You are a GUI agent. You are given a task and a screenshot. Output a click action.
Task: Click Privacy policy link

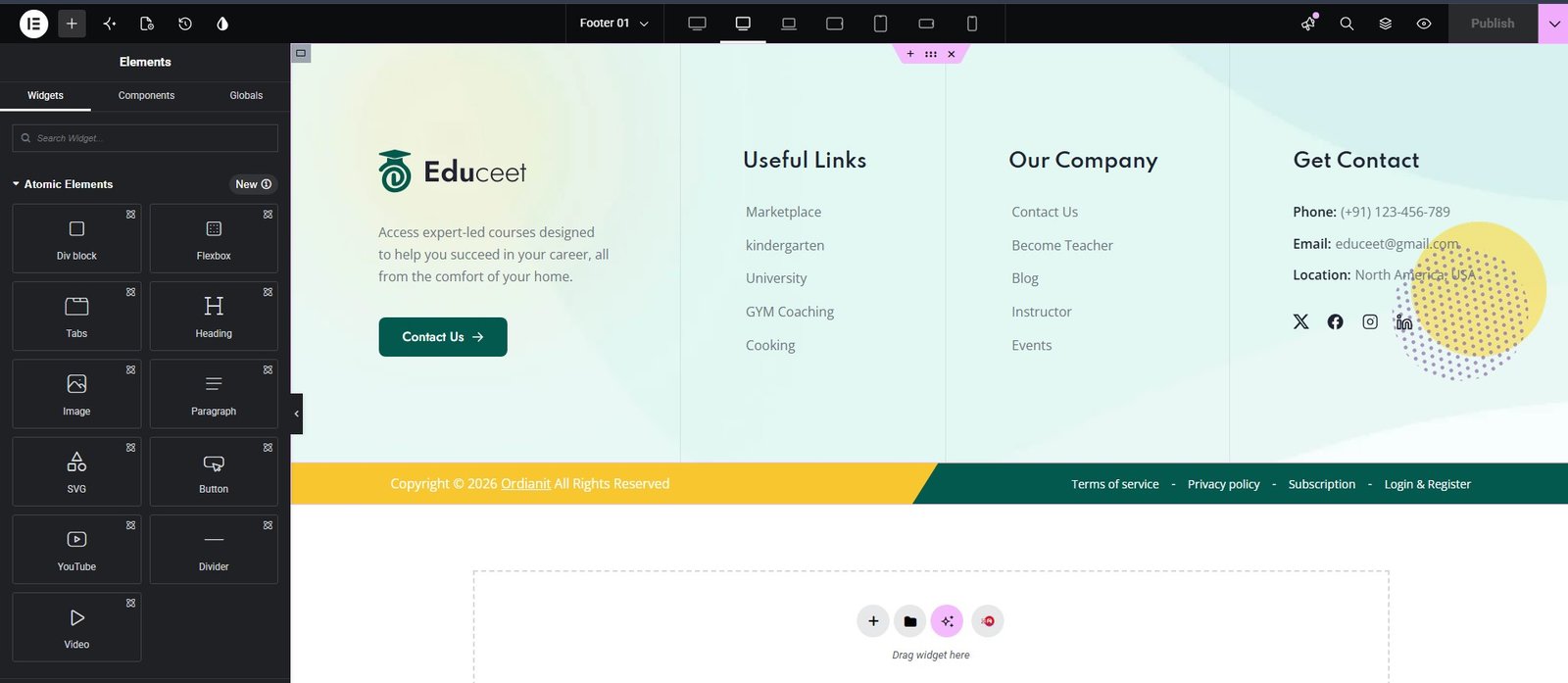click(x=1224, y=484)
